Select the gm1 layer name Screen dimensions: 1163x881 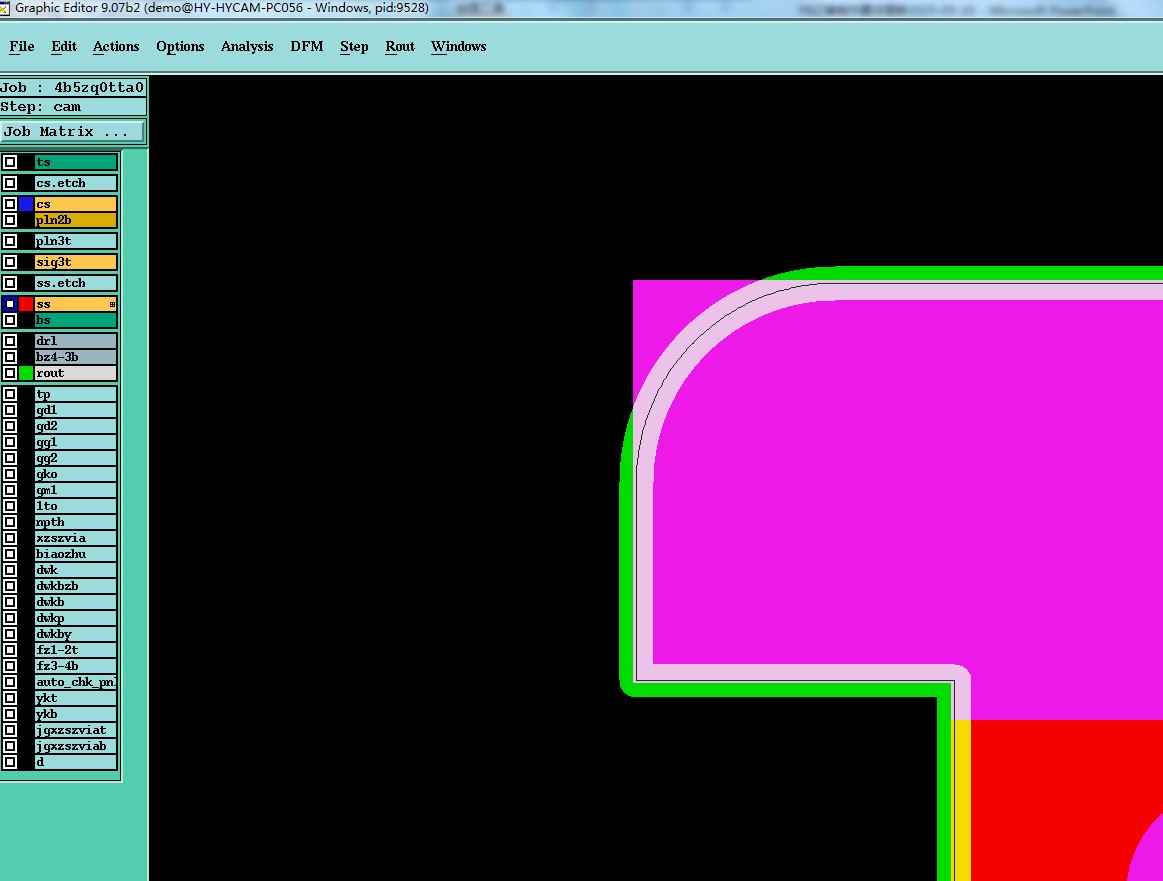[76, 489]
